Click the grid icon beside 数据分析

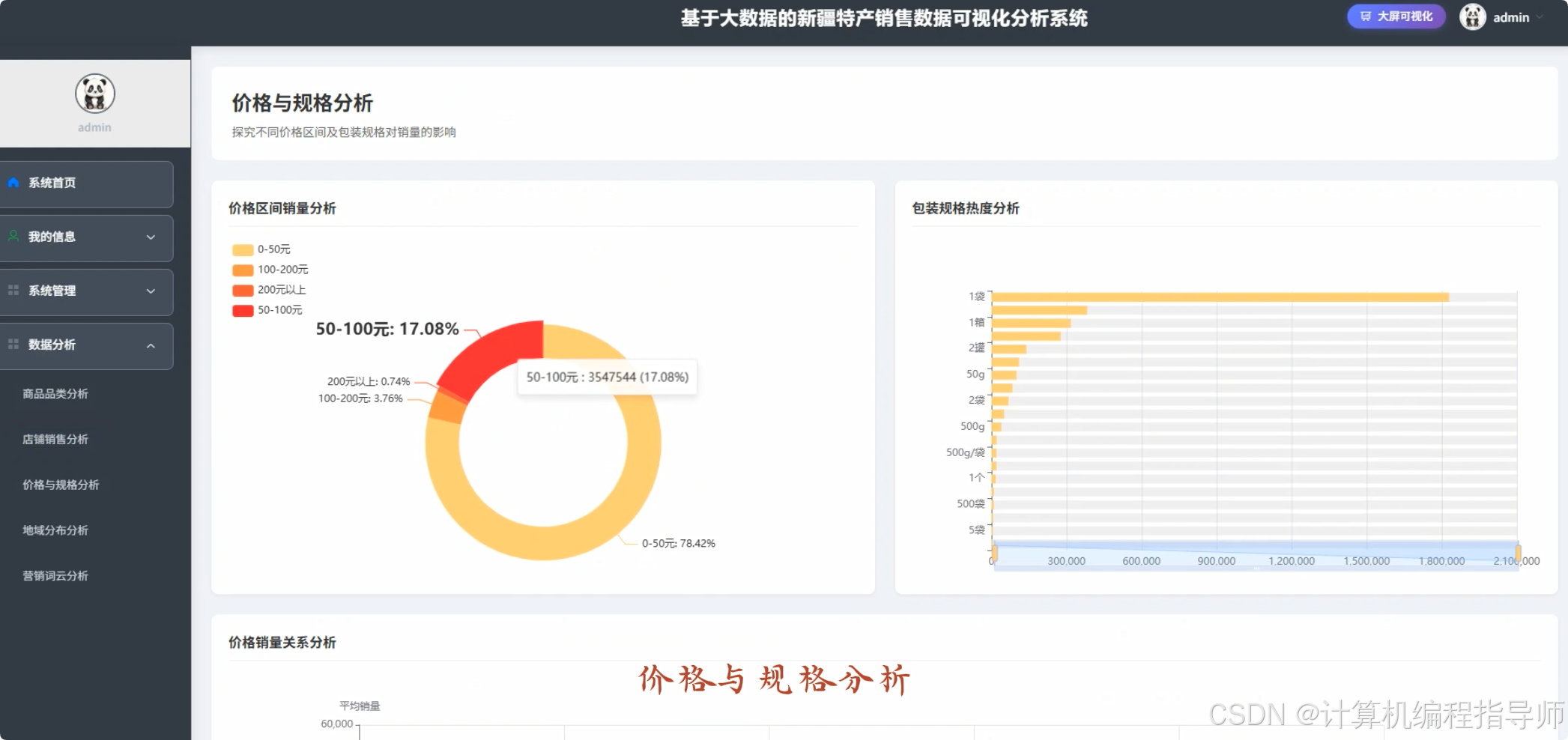point(13,345)
